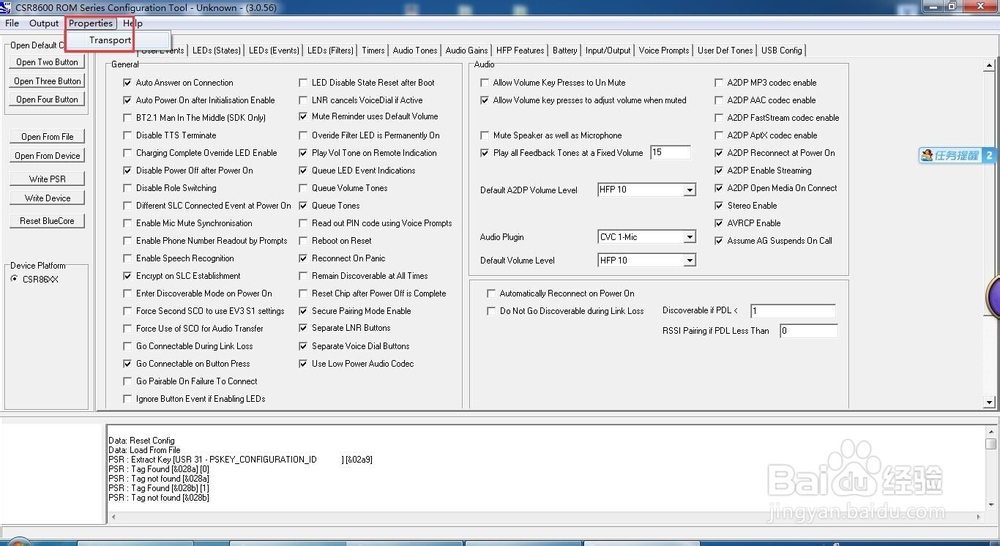
Task: Enable A2DP MP3 codec checkbox
Action: (718, 82)
